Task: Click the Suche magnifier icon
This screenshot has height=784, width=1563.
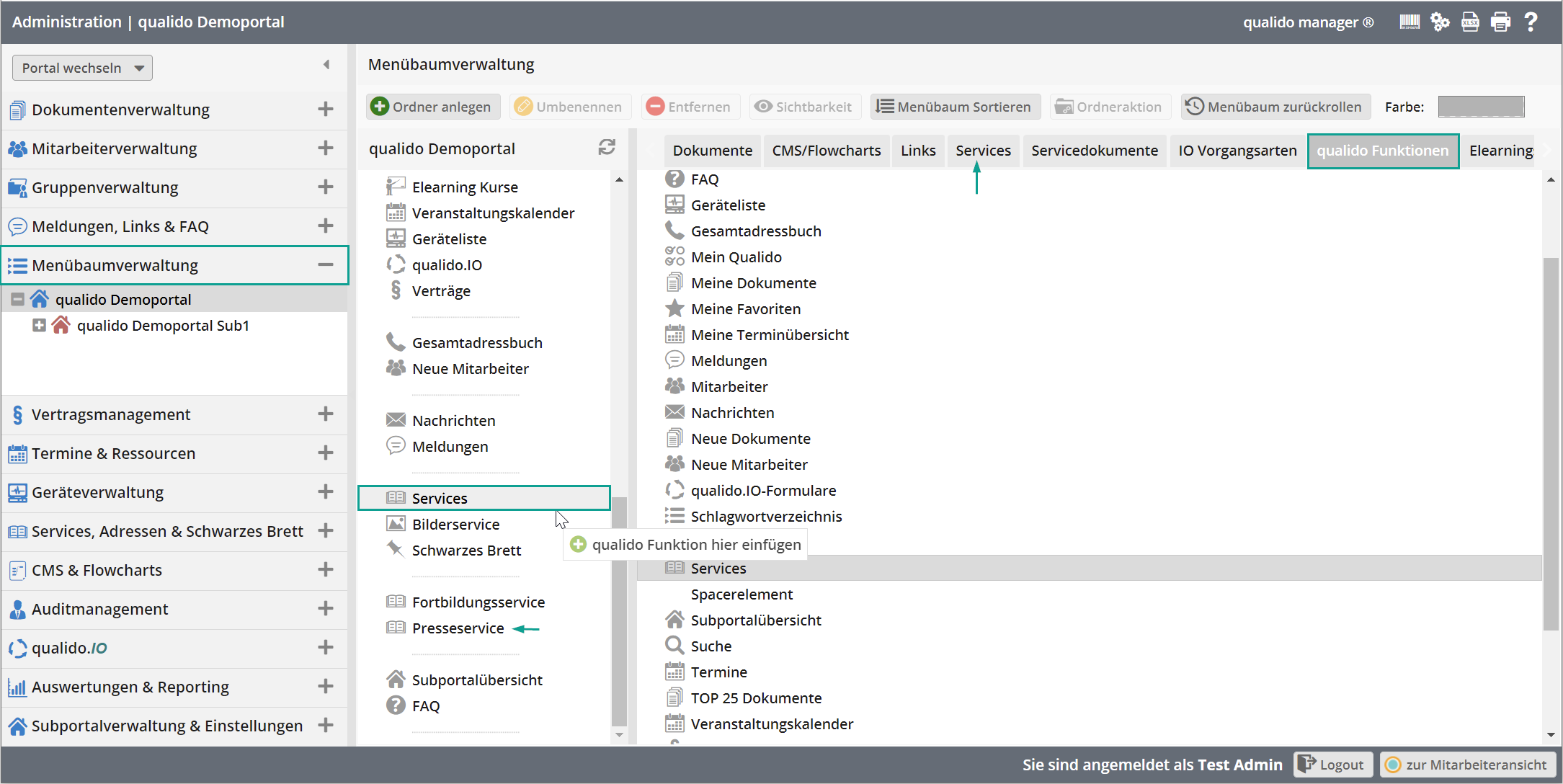Action: (674, 646)
